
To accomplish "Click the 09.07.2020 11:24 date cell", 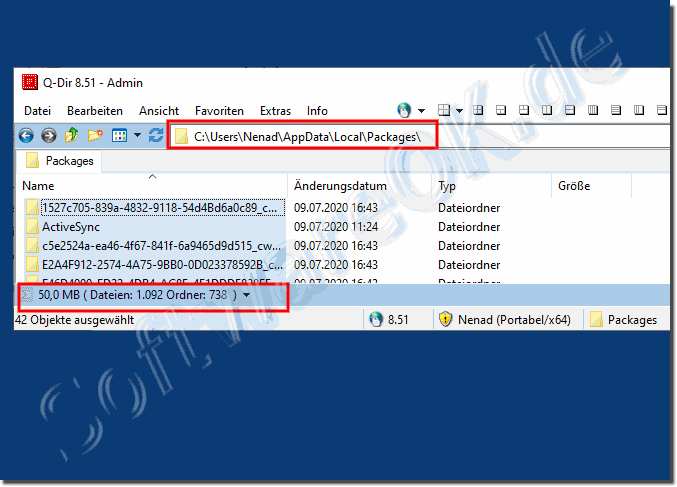I will (336, 227).
